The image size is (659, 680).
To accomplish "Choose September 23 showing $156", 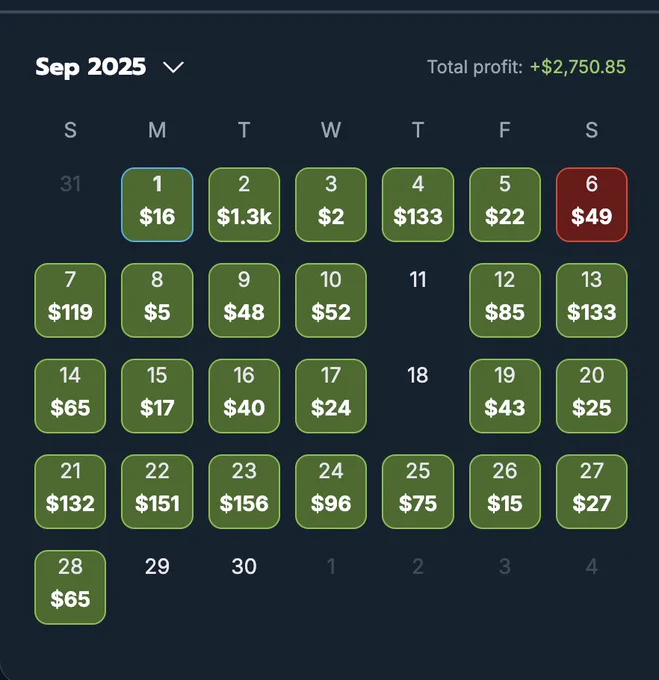I will tap(244, 492).
